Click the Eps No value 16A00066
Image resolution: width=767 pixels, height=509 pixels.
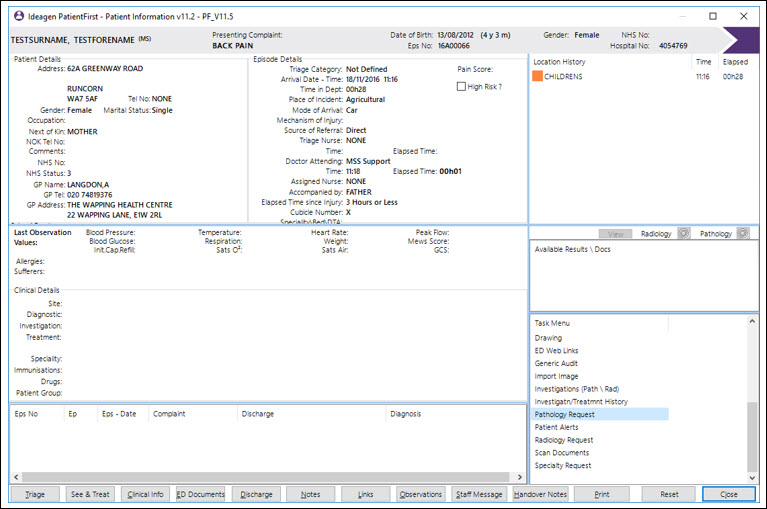pyautogui.click(x=453, y=45)
